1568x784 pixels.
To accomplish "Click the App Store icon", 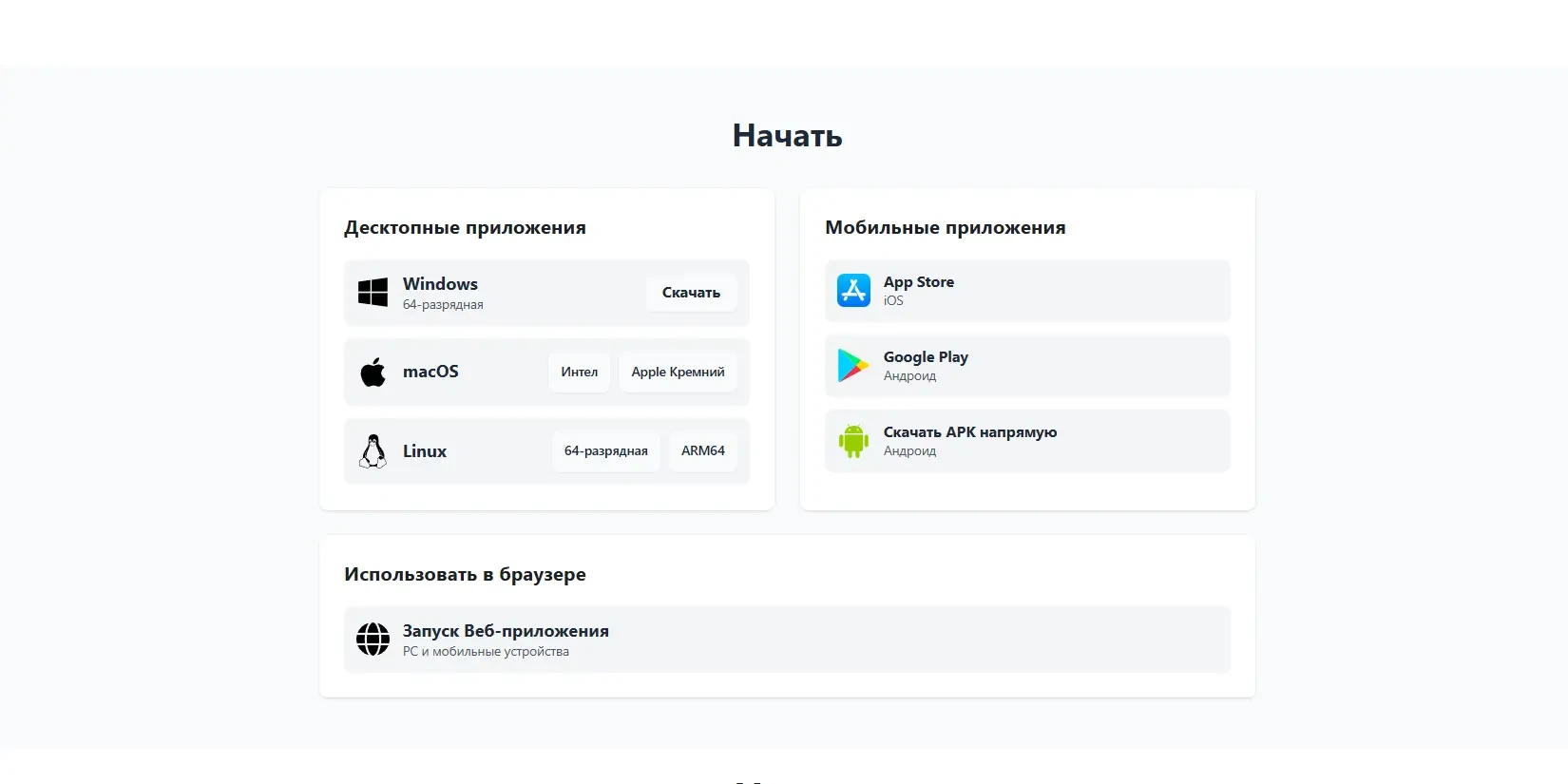I will pos(853,290).
